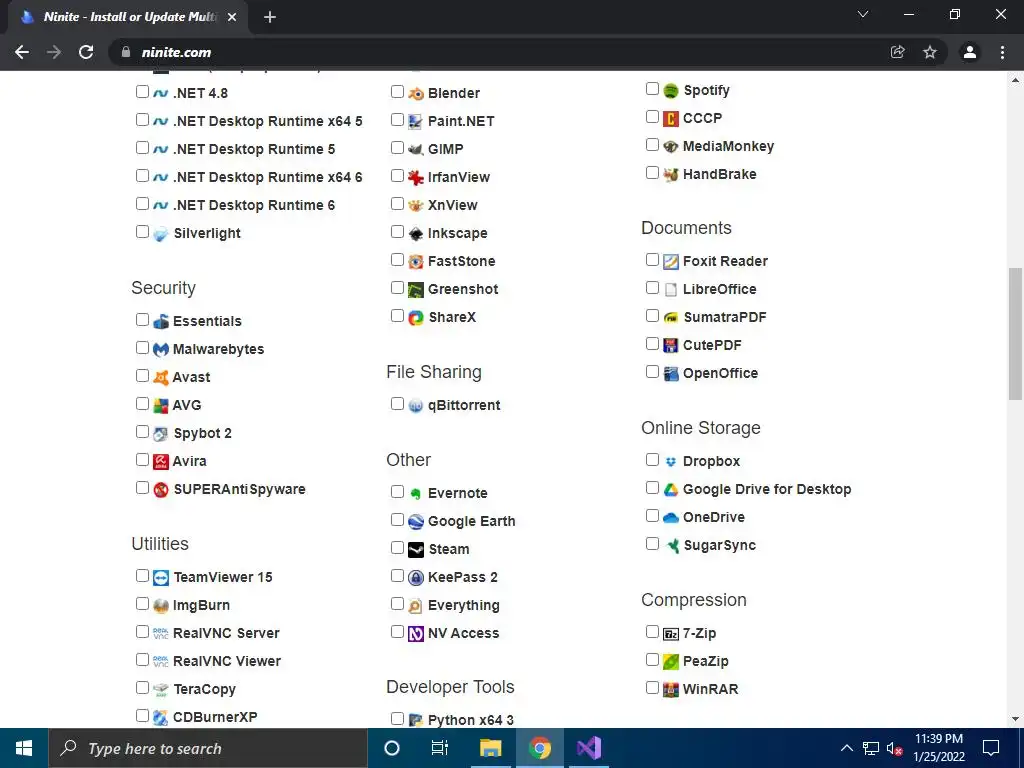Tick the Paint.NET checkbox
Image resolution: width=1024 pixels, height=768 pixels.
397,120
